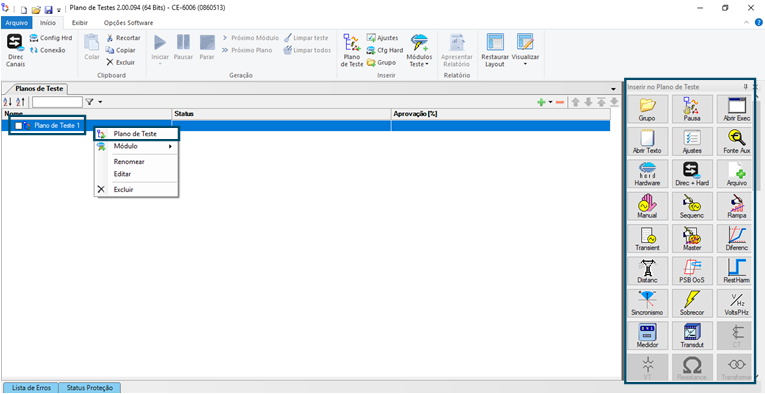Viewport: 765px width, 394px height.
Task: Insert the Diferenc test module
Action: tap(736, 238)
